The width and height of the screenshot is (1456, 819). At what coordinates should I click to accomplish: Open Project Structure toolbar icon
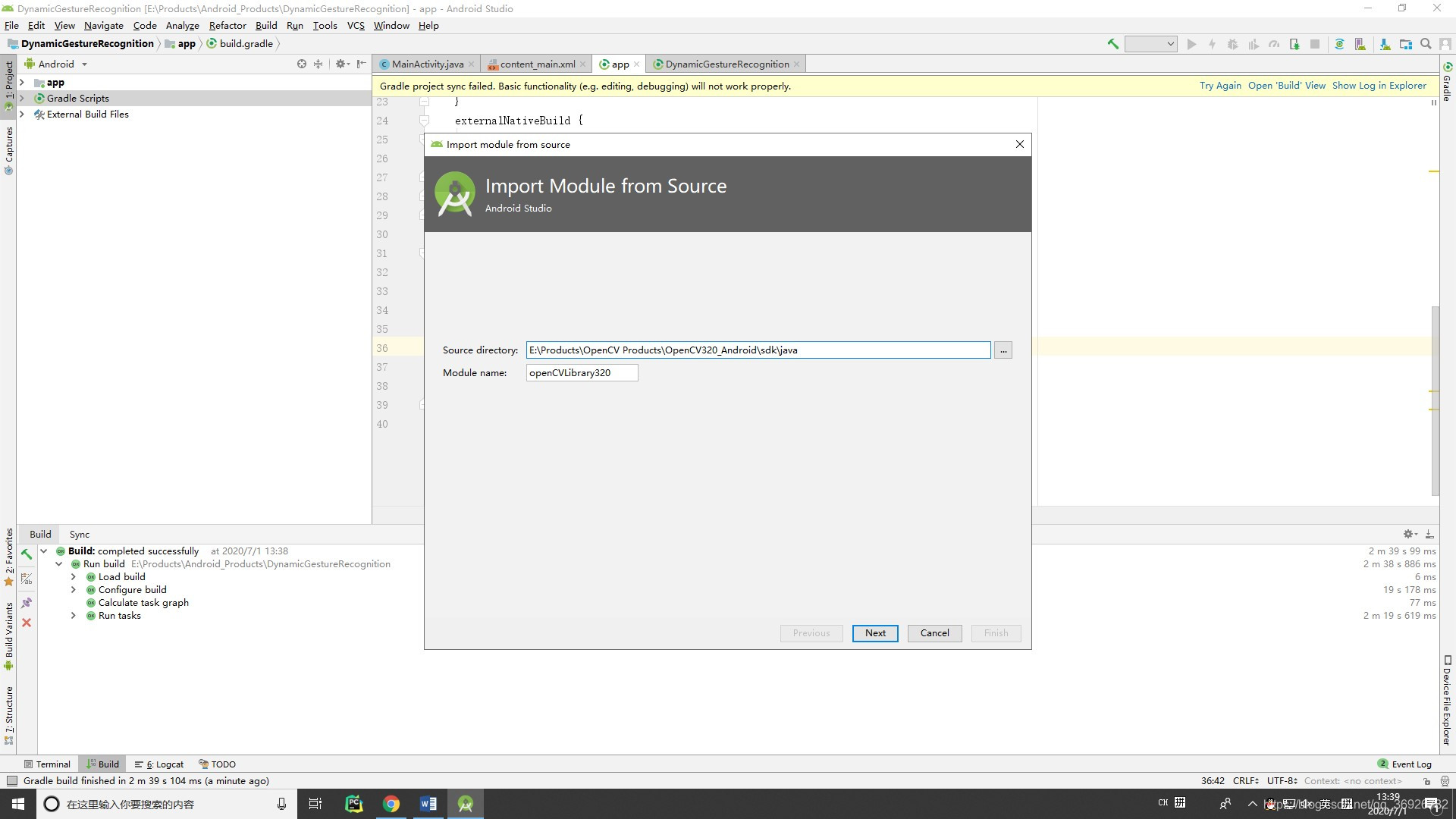click(1405, 44)
